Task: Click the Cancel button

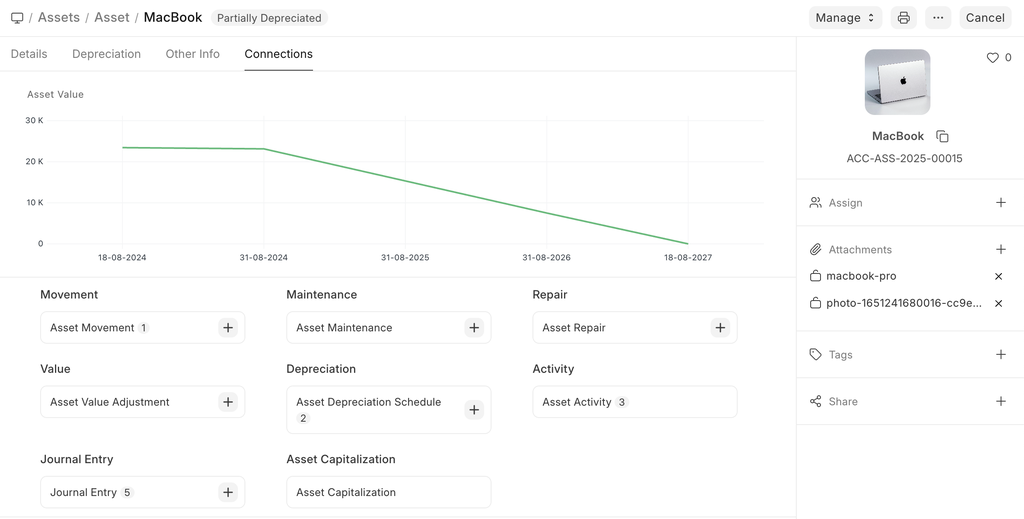Action: [x=985, y=18]
